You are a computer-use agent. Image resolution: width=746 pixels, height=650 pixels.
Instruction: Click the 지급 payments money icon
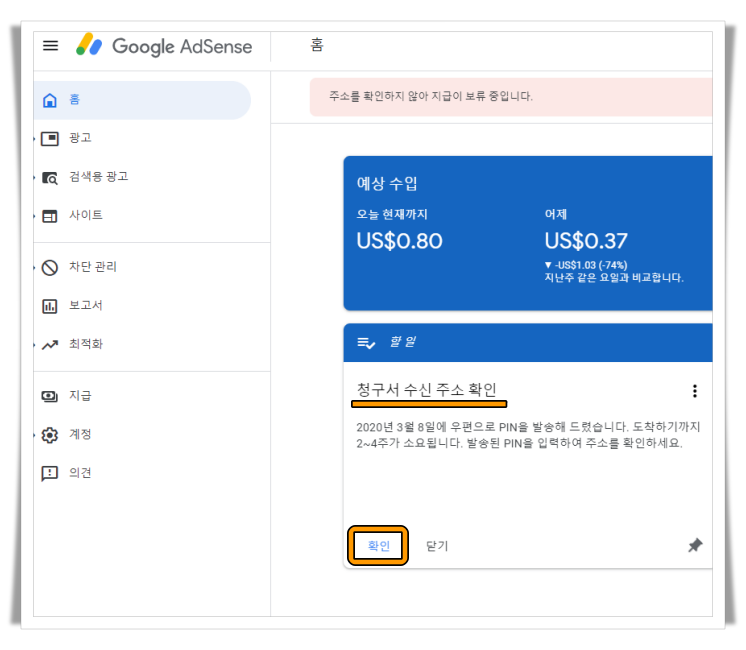tap(50, 396)
